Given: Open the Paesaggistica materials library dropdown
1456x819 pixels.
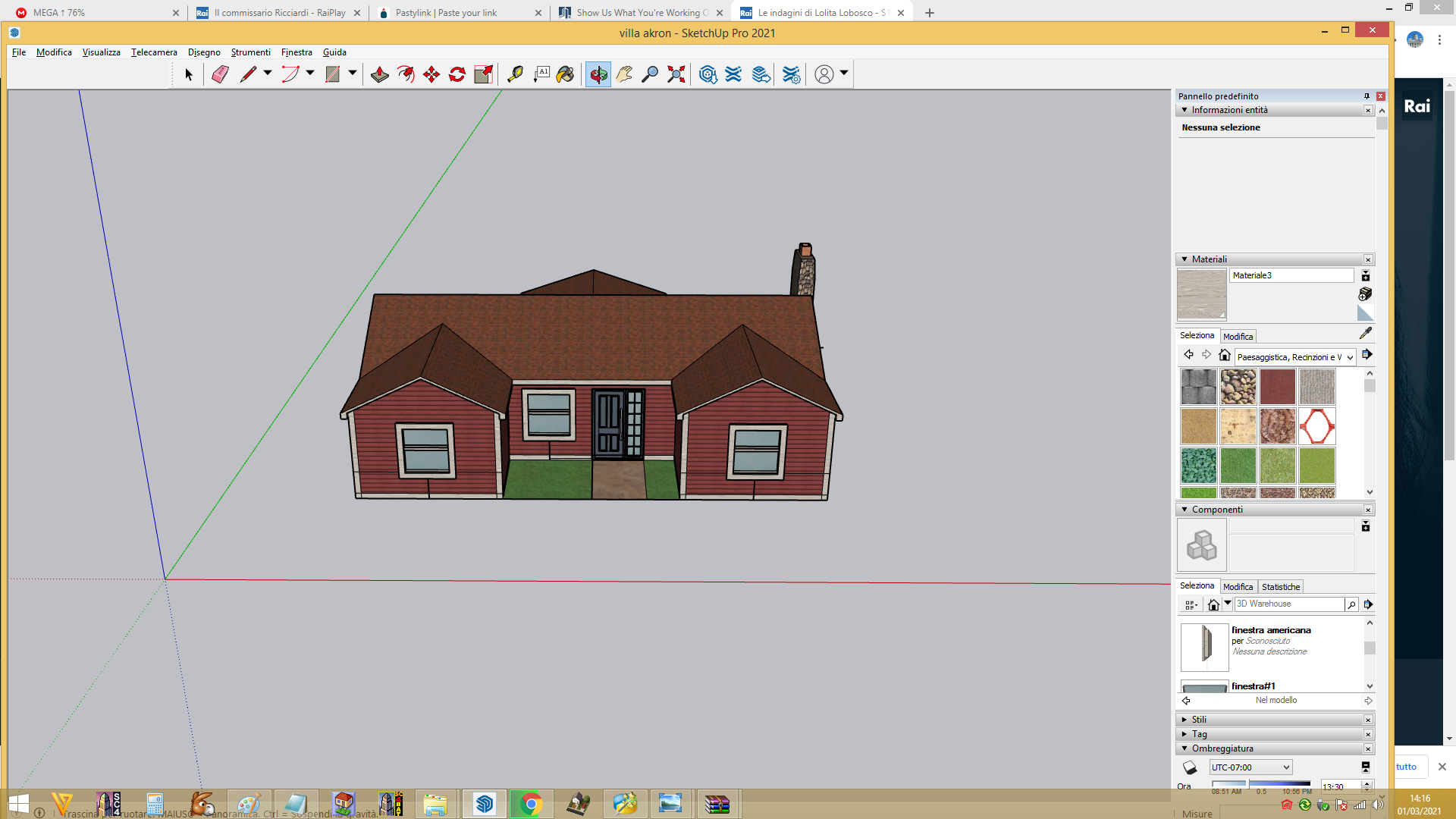Looking at the screenshot, I should (x=1295, y=357).
